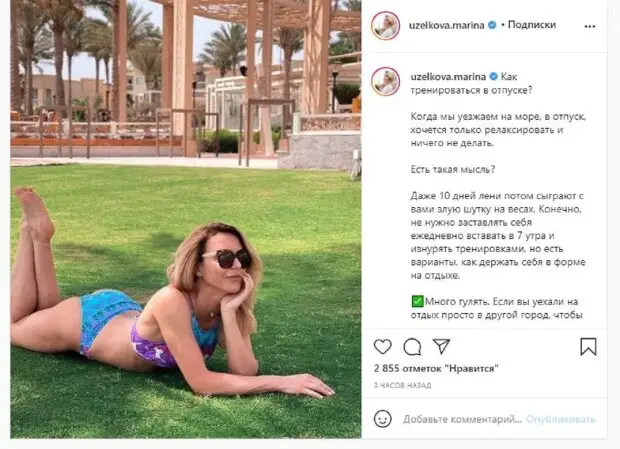
Task: Click the post photo of woman on grass
Action: tap(185, 219)
